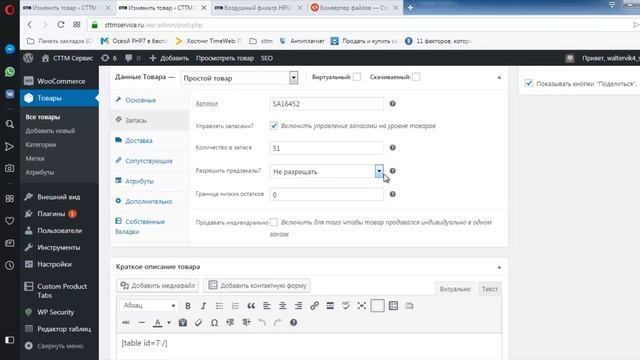640x360 pixels.
Task: Increase indent in editor toolbar
Action: [246, 322]
